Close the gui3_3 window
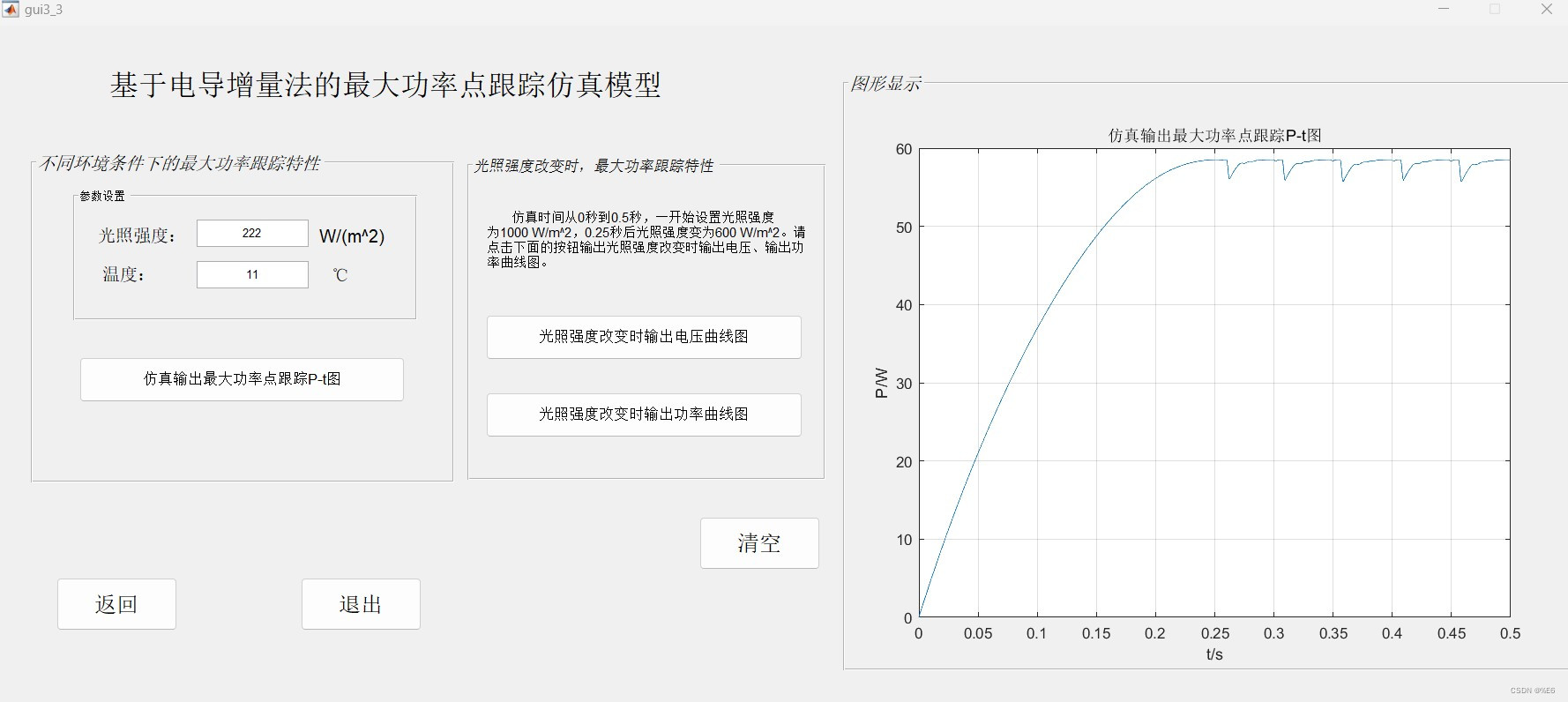 (1547, 10)
